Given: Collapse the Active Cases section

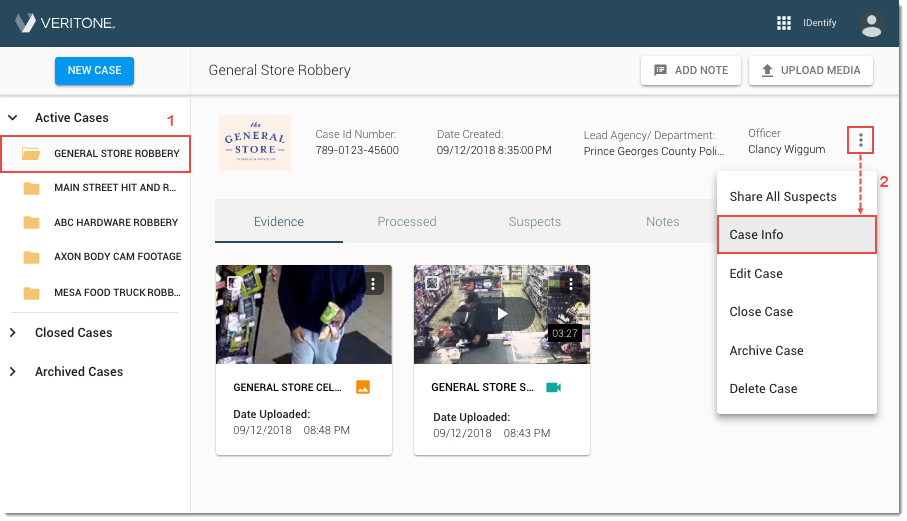Looking at the screenshot, I should (13, 117).
